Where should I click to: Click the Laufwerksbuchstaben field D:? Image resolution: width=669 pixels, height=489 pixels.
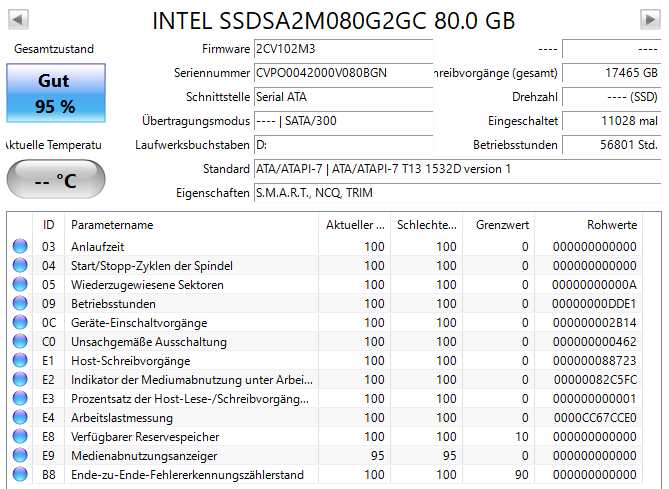click(343, 145)
